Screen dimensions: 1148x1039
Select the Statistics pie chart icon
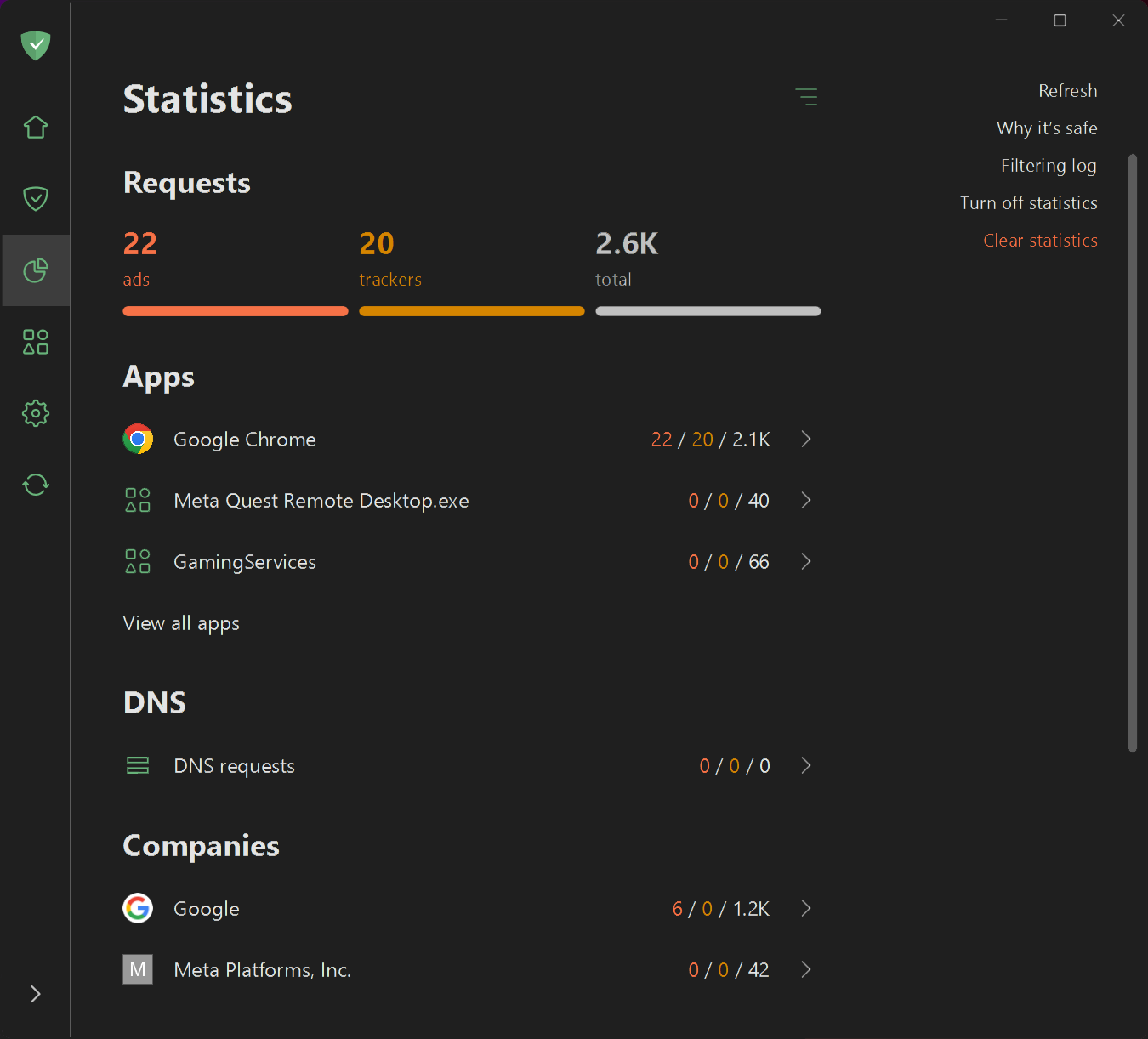(35, 270)
